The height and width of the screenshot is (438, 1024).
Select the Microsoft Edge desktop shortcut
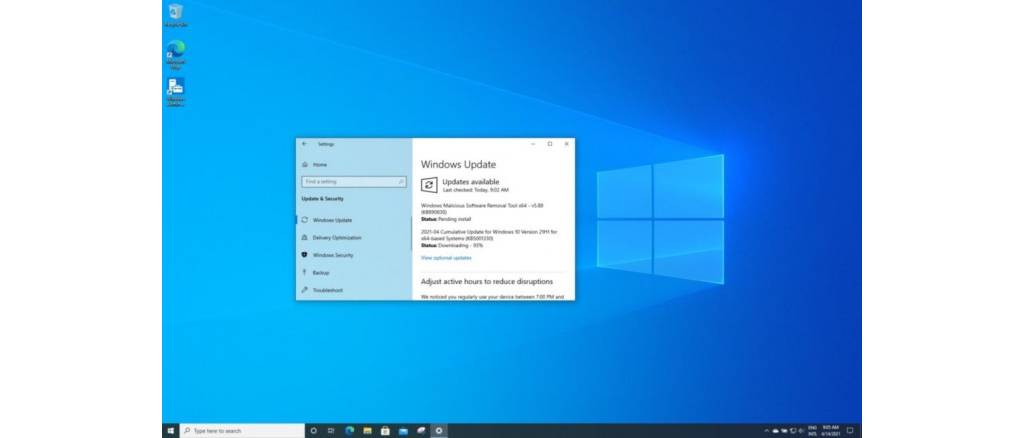click(176, 54)
